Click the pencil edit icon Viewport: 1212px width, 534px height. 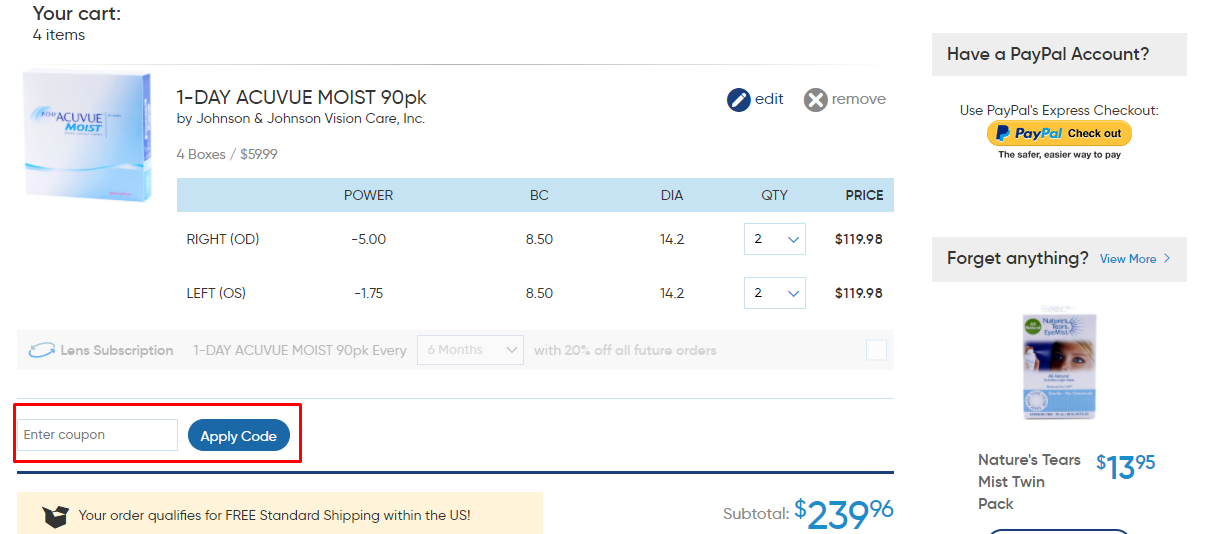point(738,100)
